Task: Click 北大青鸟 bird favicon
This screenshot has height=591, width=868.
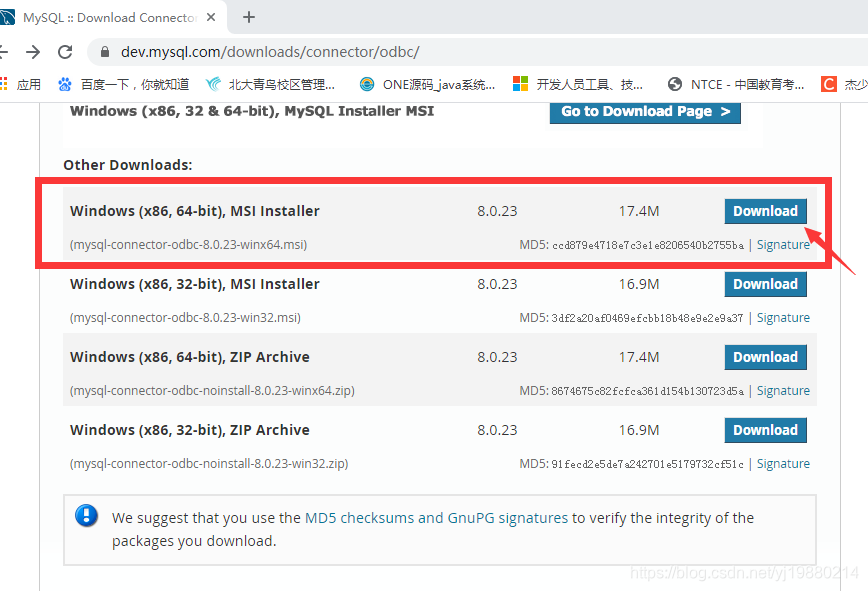Action: tap(213, 84)
